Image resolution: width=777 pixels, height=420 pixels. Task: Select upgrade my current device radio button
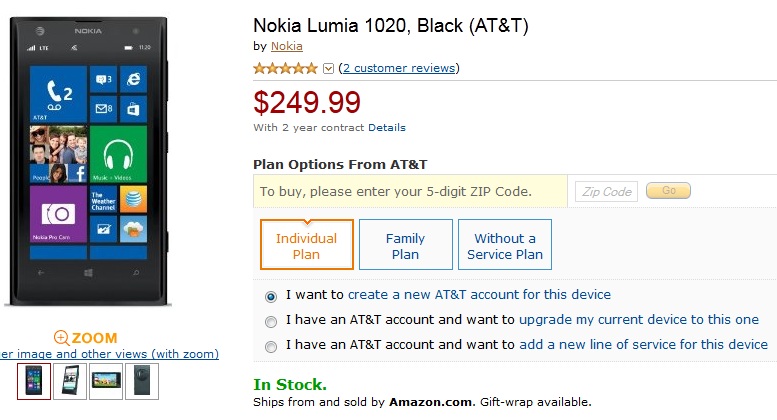[271, 321]
